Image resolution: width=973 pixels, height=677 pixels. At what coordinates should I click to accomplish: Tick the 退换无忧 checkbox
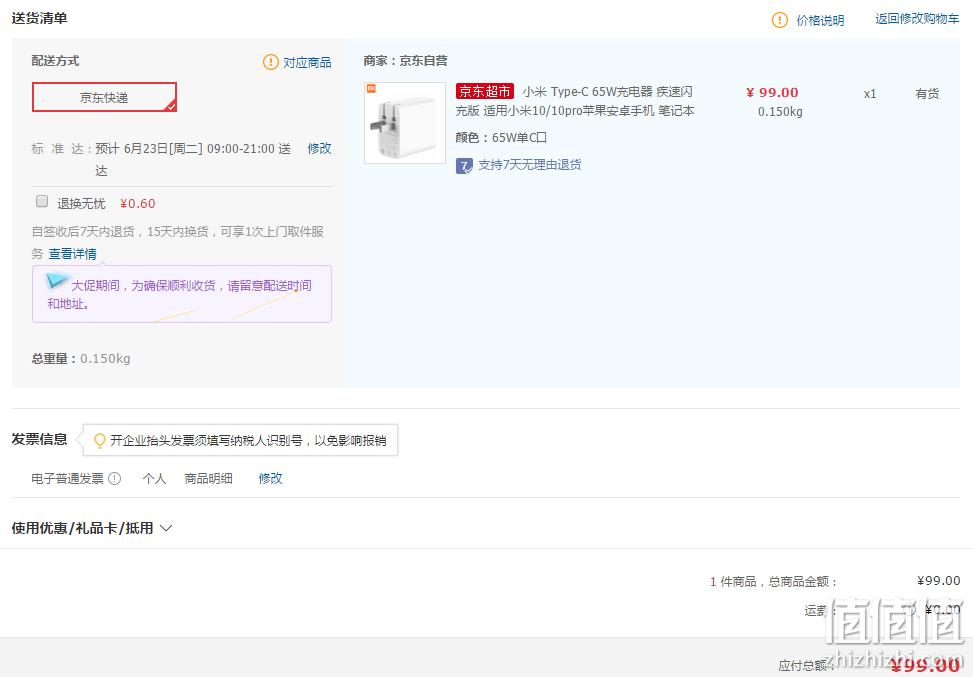pos(42,201)
